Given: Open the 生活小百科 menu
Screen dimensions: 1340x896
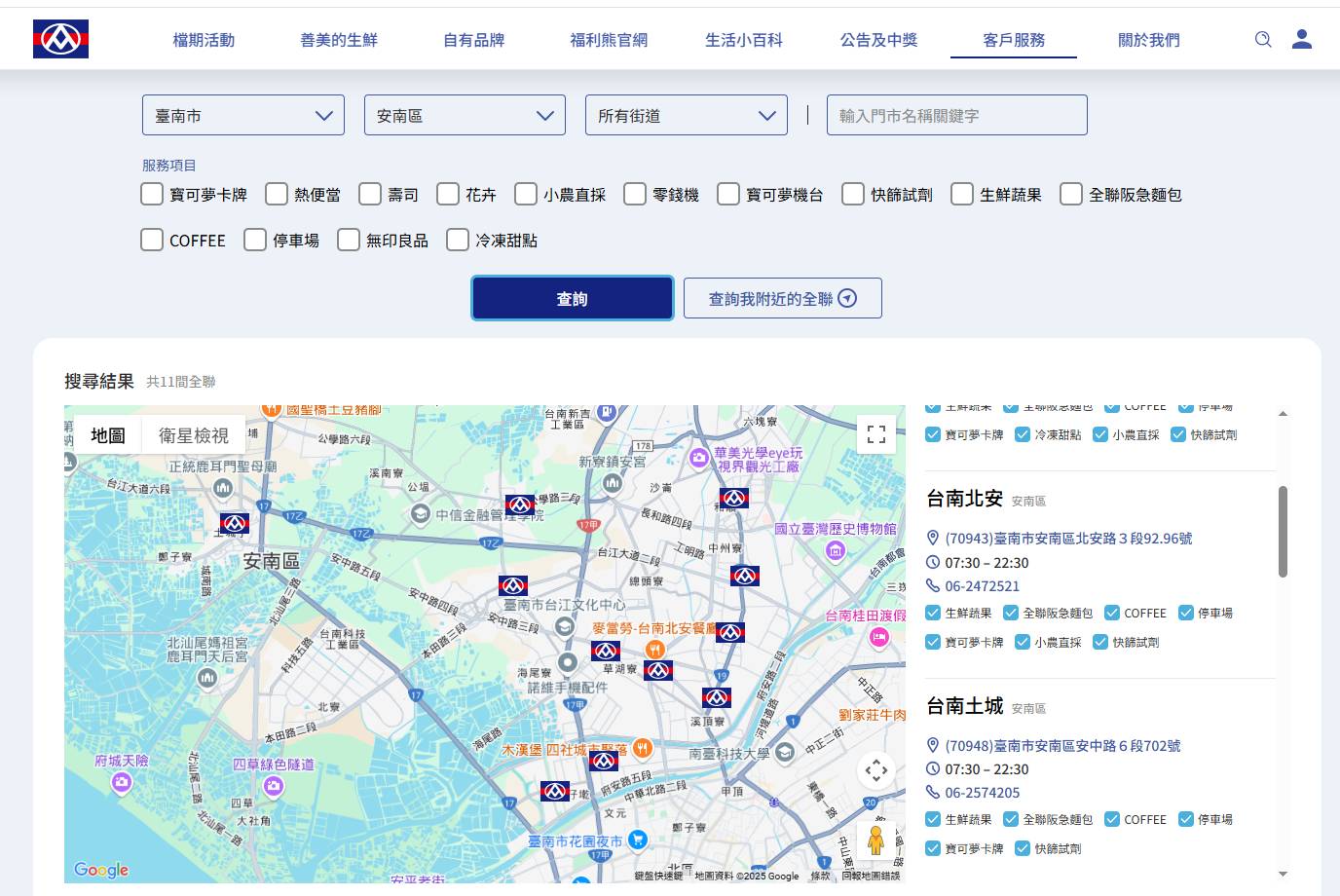Looking at the screenshot, I should pos(744,40).
